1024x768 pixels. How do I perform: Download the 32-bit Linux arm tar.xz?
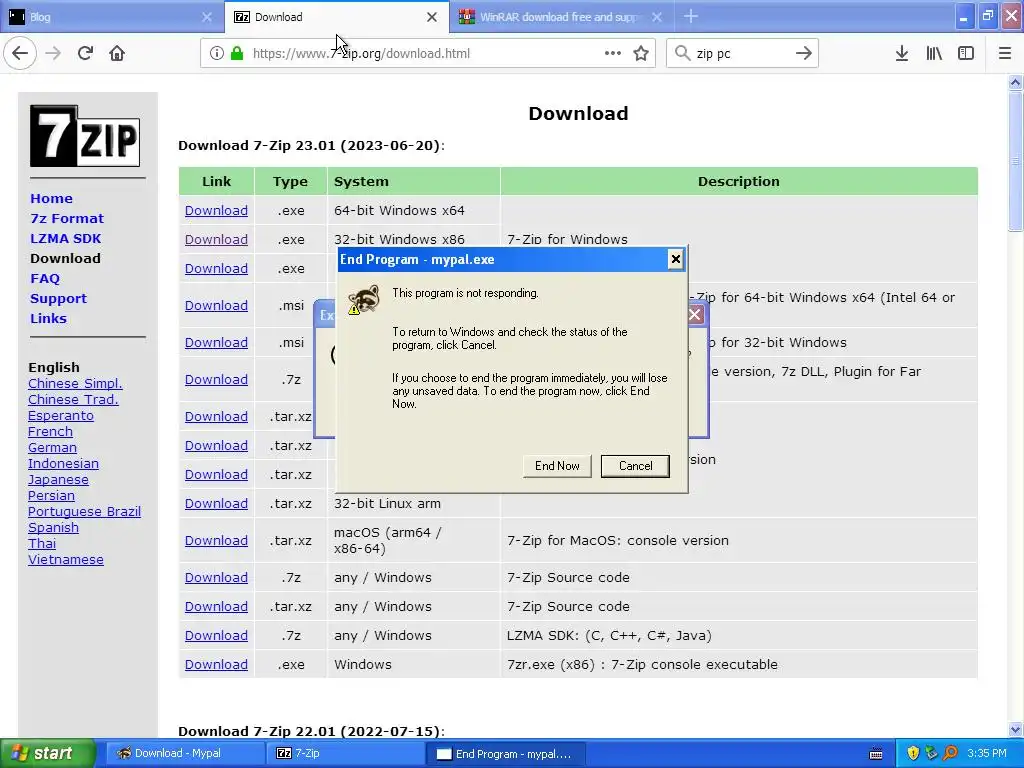[x=216, y=504]
